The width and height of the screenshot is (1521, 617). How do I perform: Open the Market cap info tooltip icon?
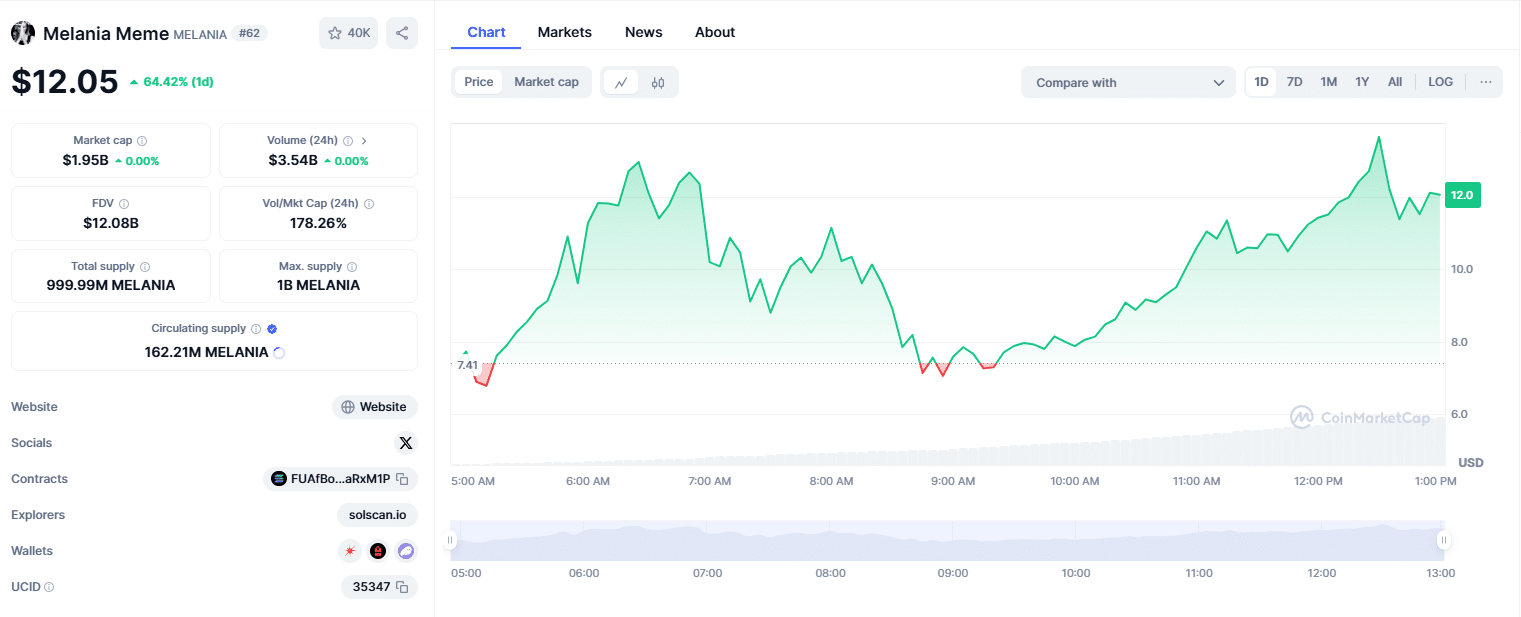[x=142, y=141]
